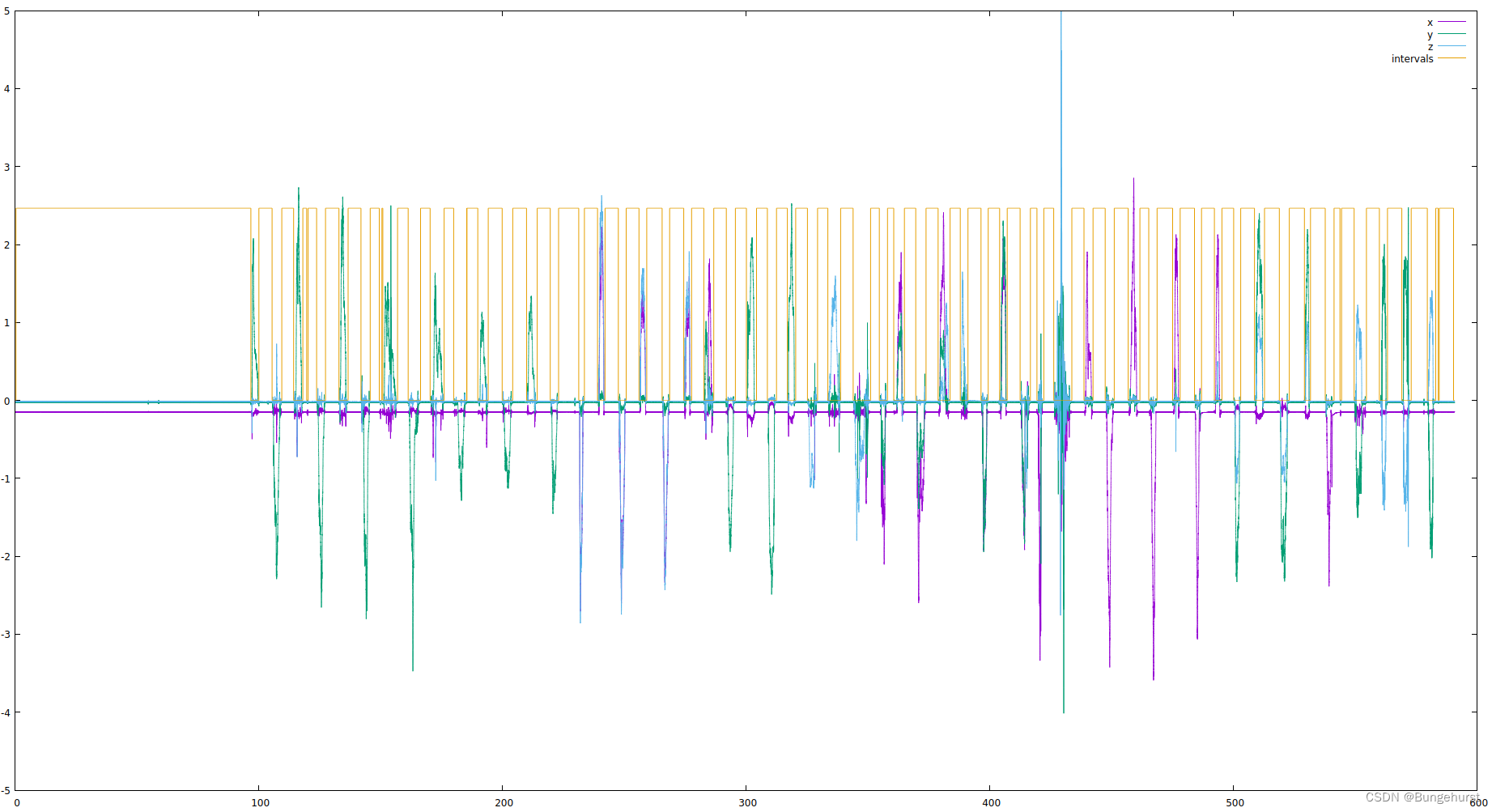Click the y-axis tick label "3"
Viewport: 1492px width, 812px height.
point(7,167)
